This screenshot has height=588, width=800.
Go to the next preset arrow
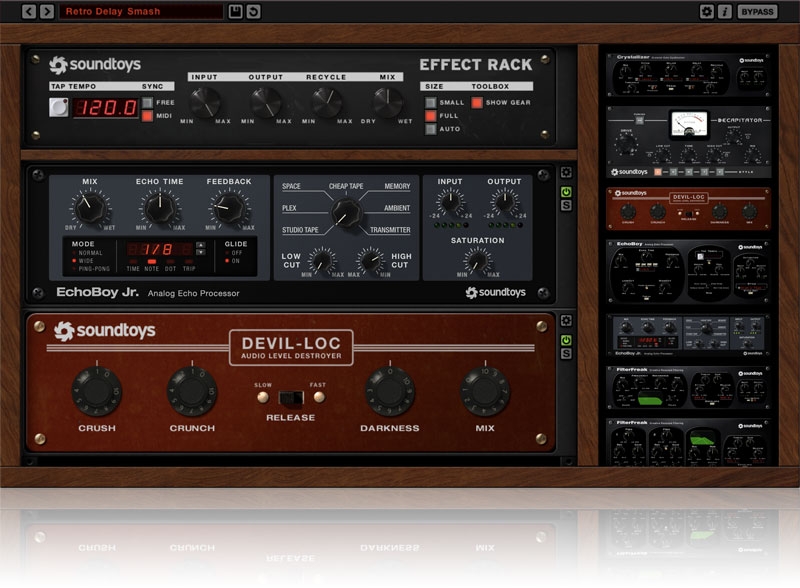(47, 11)
